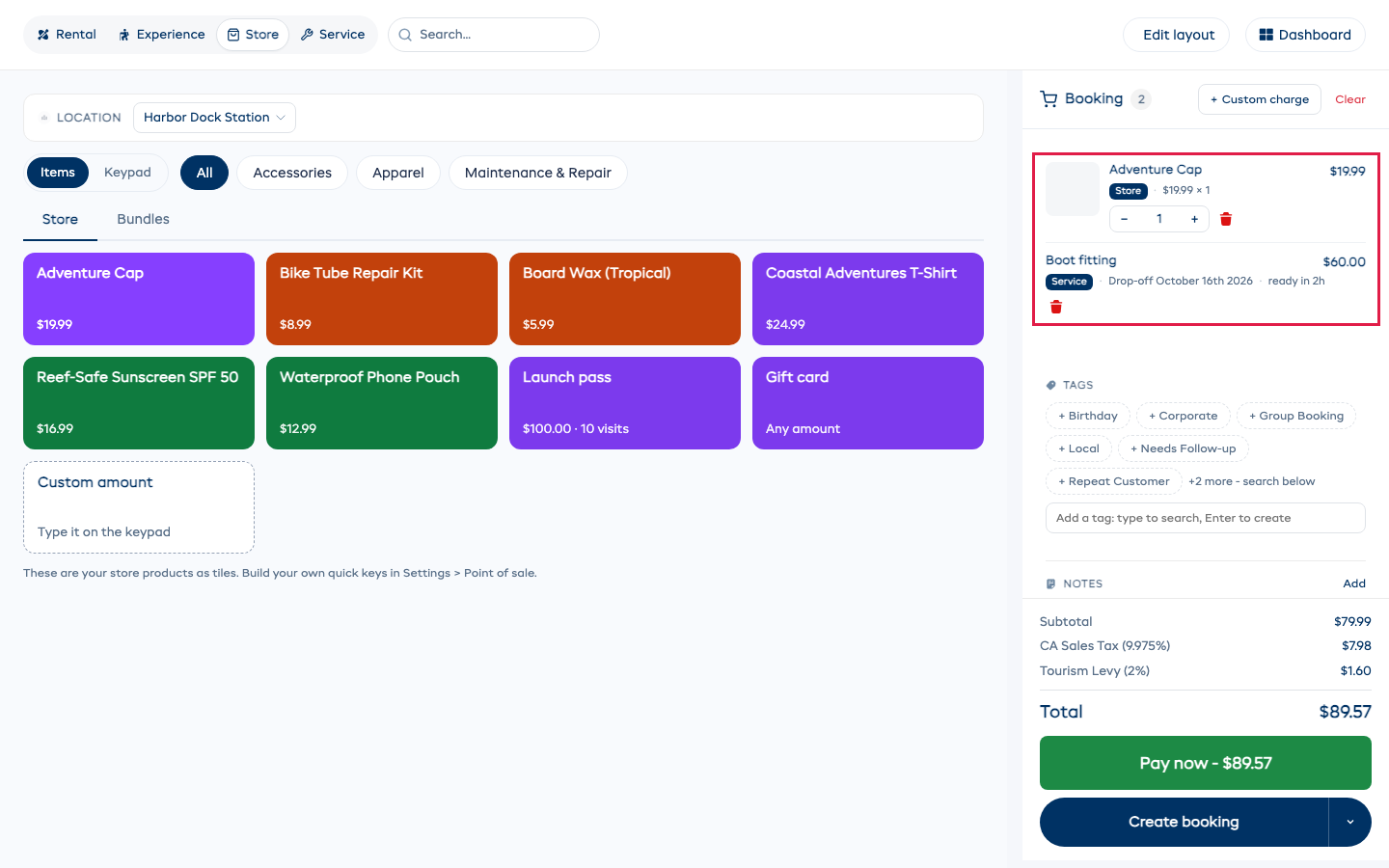Click the Custom amount tile

pos(139,507)
